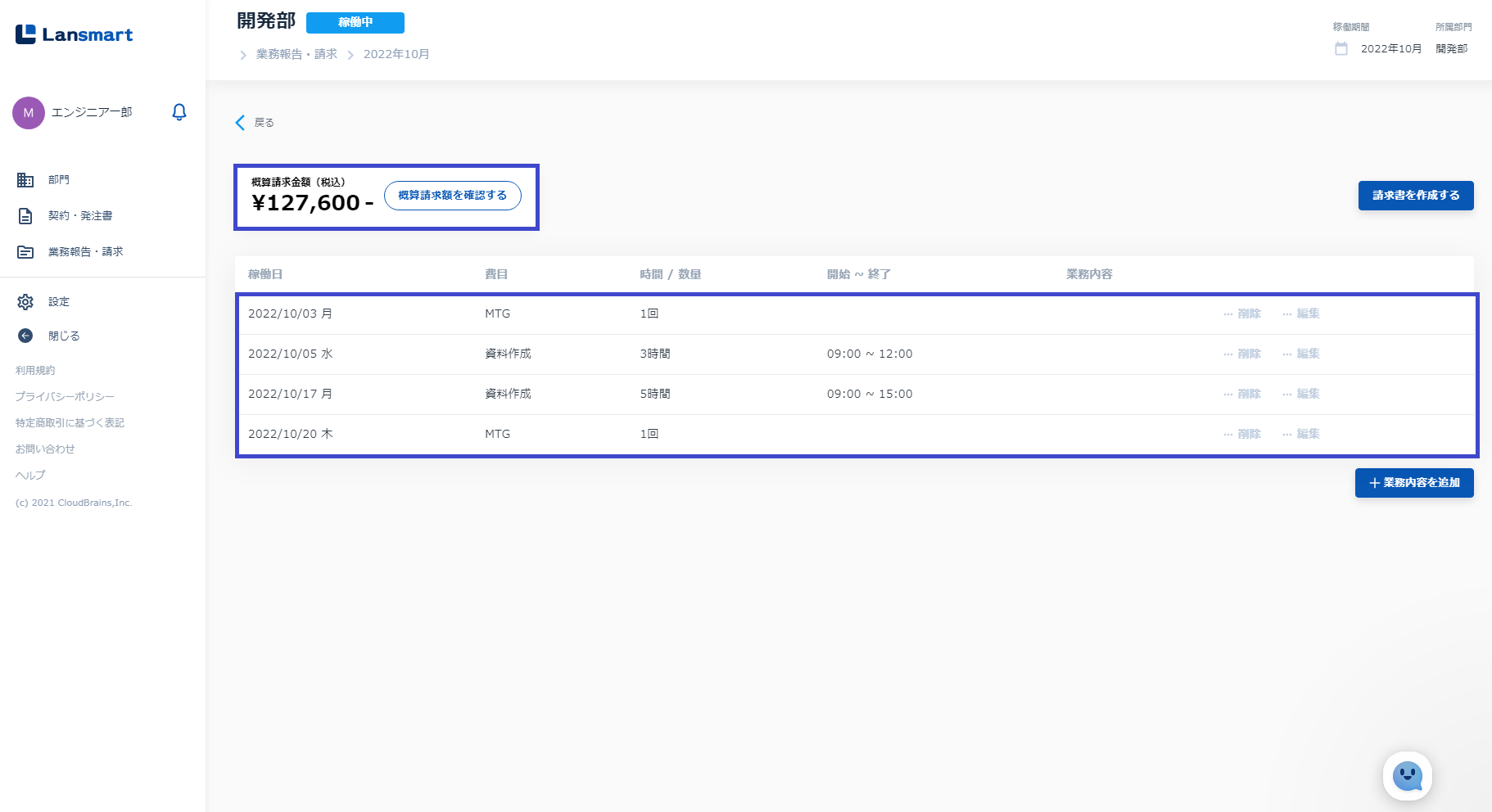Image resolution: width=1492 pixels, height=812 pixels.
Task: Click the 5時間 quantity cell
Action: click(x=655, y=394)
